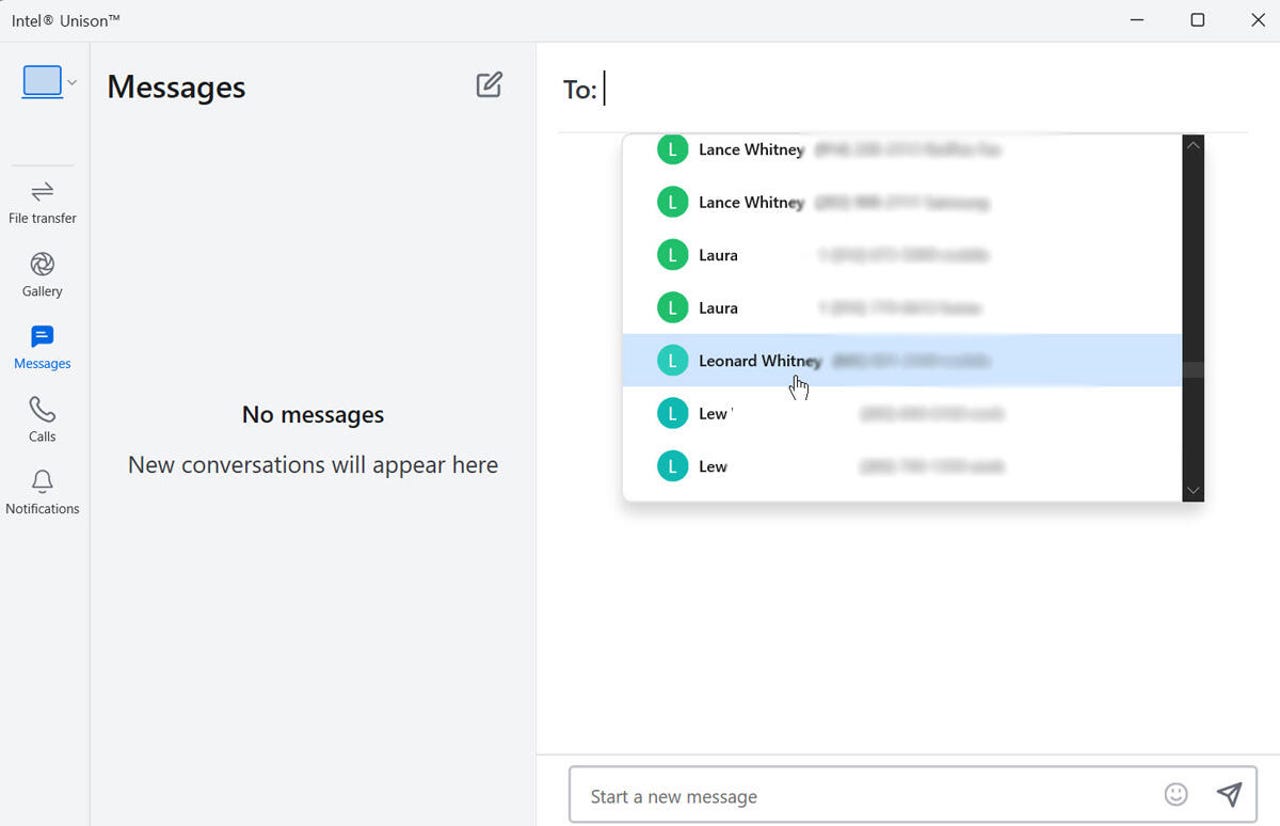This screenshot has height=826, width=1280.
Task: Click the Messages panel heading
Action: click(176, 87)
